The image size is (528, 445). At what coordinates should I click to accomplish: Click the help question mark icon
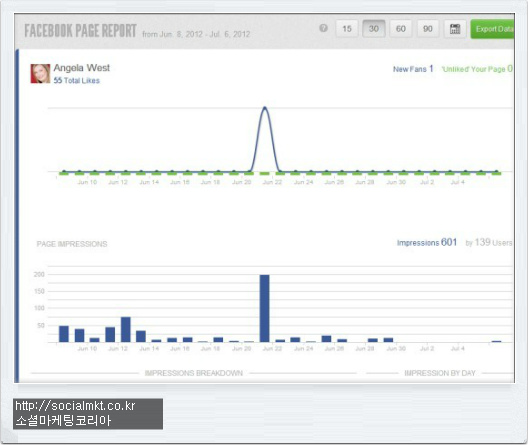tap(323, 28)
